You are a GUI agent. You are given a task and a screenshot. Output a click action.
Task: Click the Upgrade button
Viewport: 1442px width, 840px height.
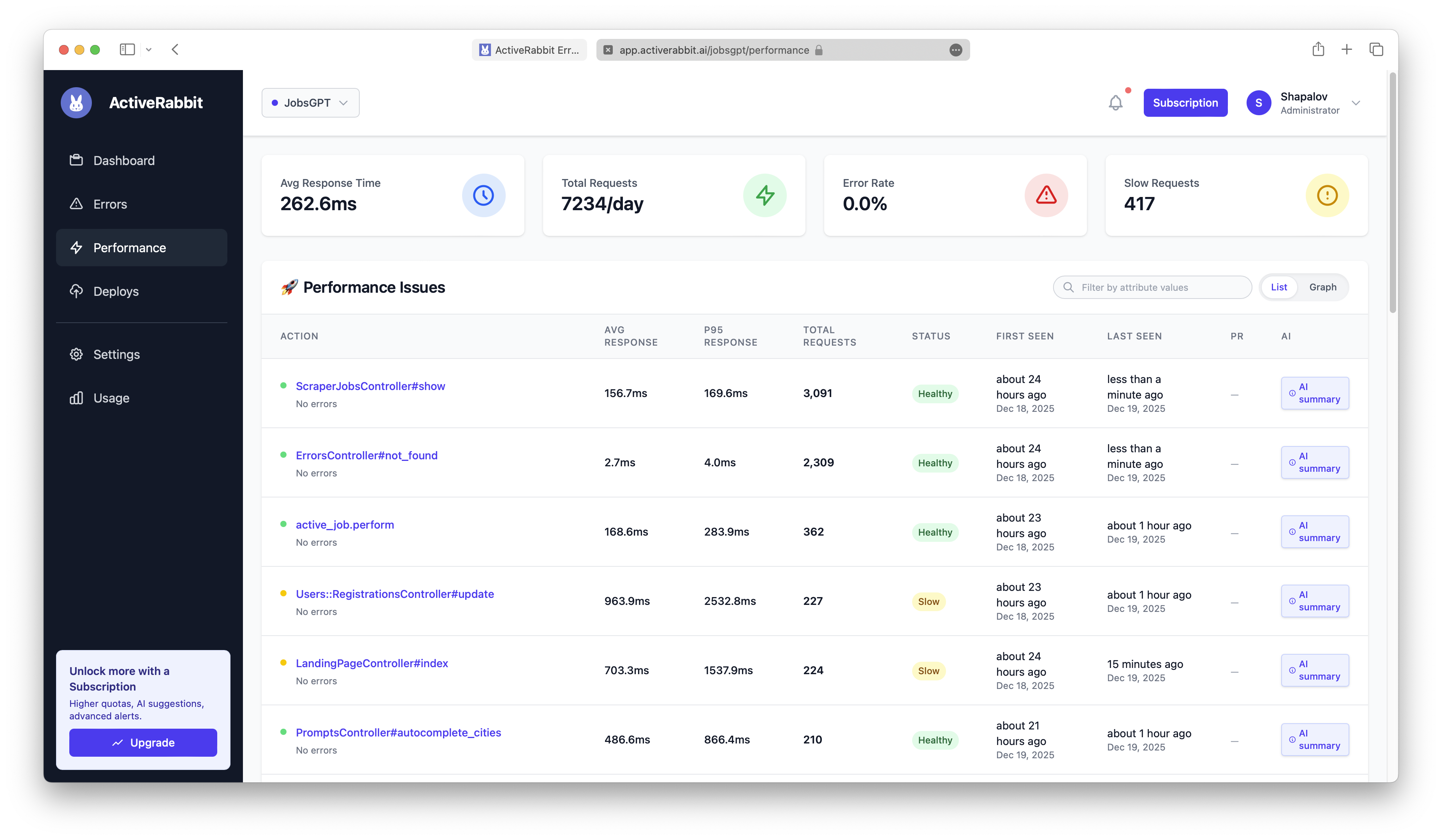[x=142, y=742]
